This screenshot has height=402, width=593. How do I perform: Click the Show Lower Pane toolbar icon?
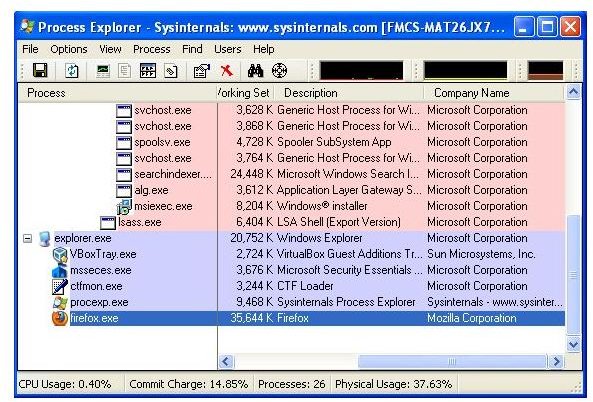click(148, 71)
